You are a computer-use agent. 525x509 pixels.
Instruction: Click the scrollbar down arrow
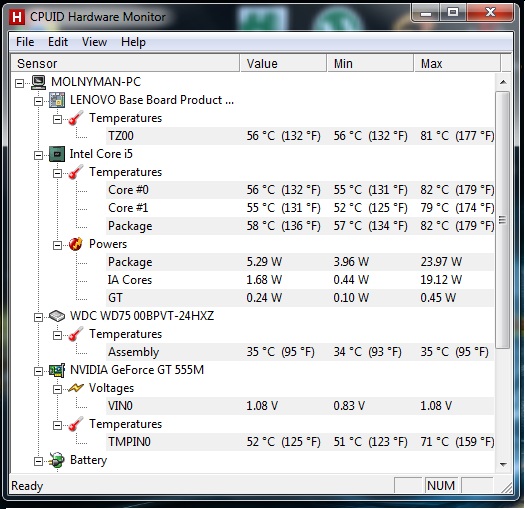click(503, 464)
